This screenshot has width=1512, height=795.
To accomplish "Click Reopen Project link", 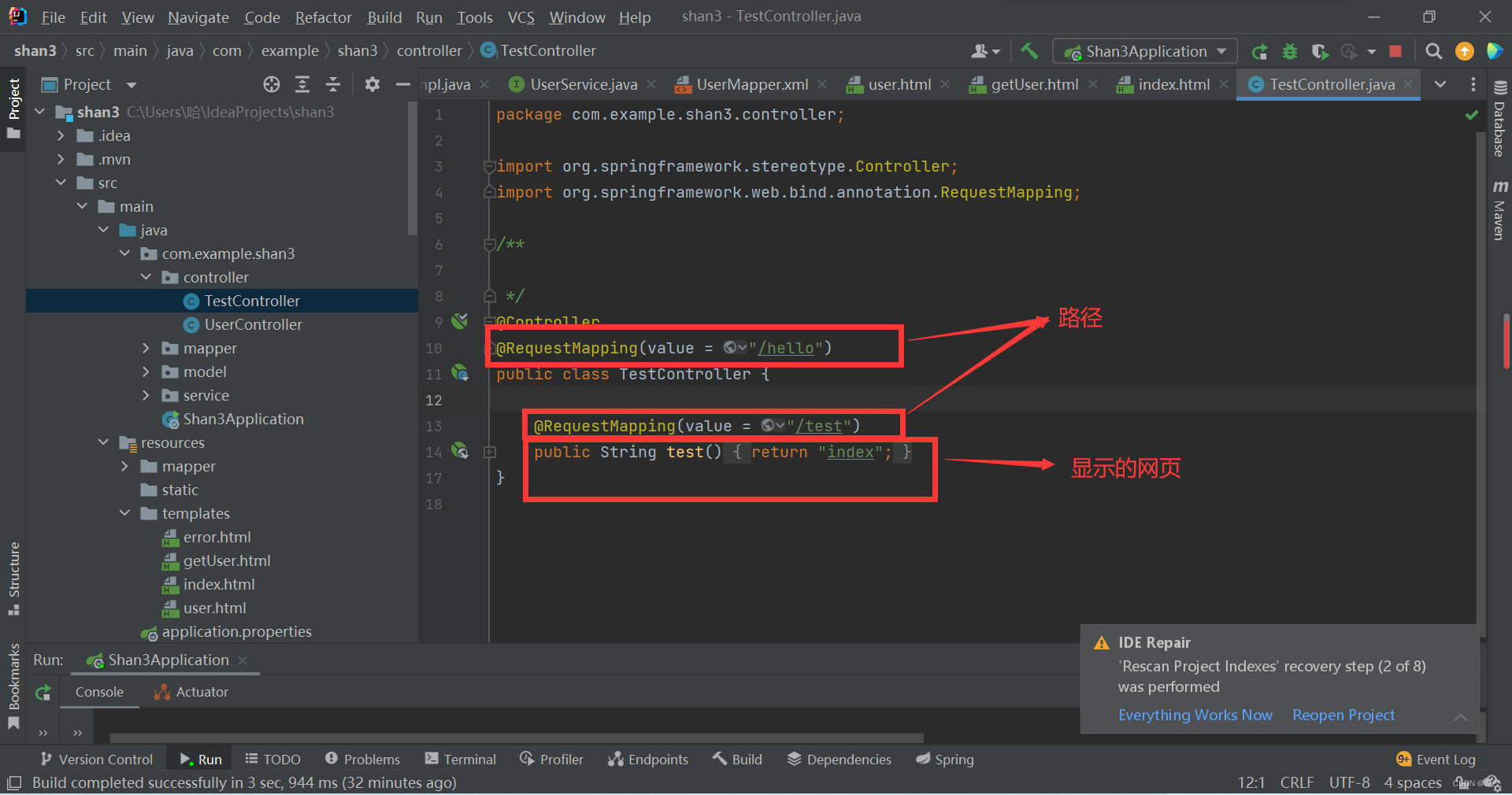I will click(x=1343, y=715).
